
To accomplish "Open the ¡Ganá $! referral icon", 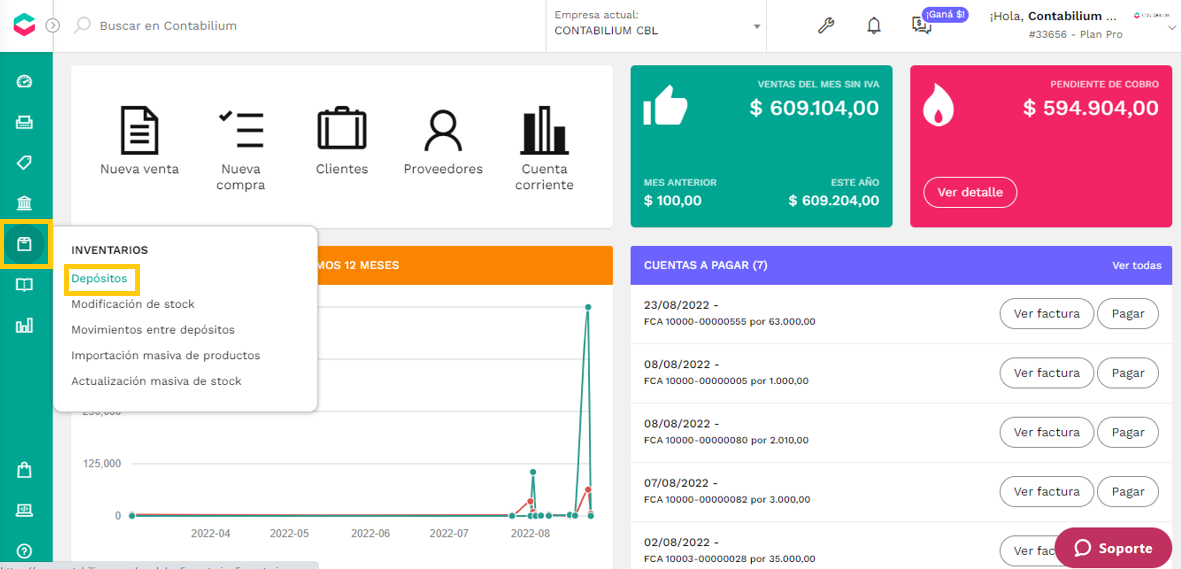I will [922, 26].
